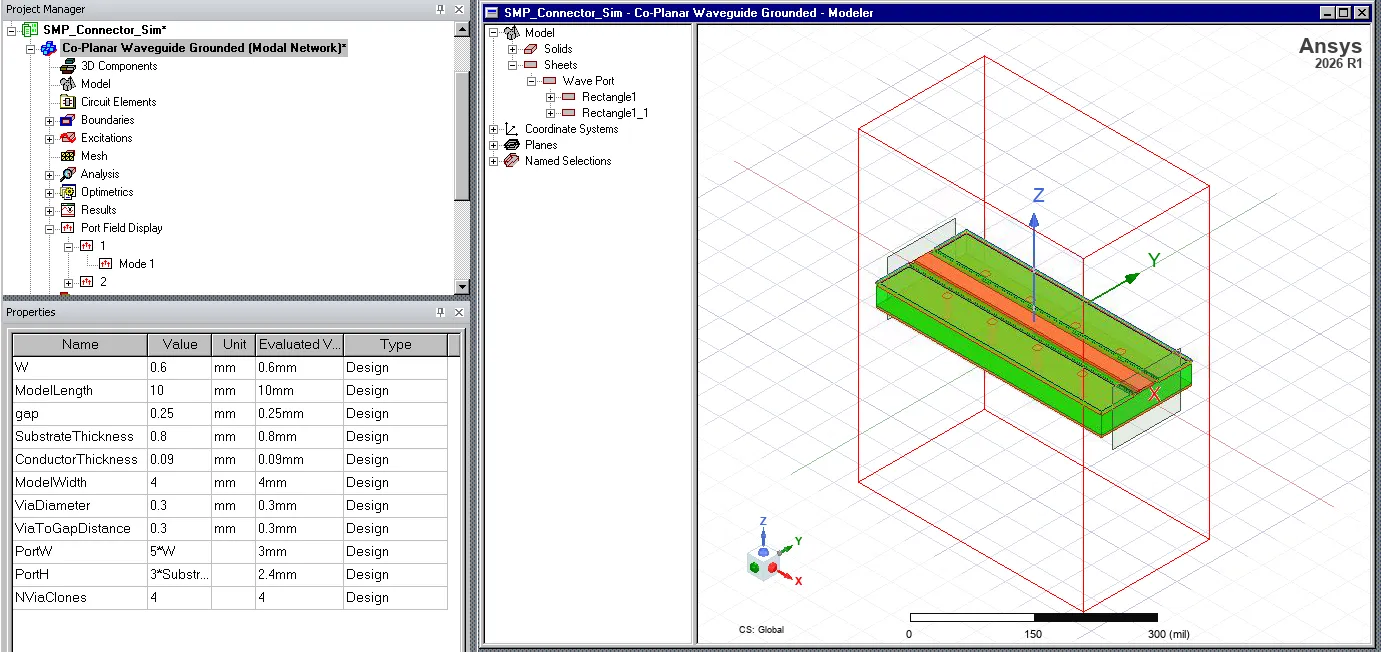Close the Project Manager panel
The height and width of the screenshot is (652, 1381).
[460, 9]
